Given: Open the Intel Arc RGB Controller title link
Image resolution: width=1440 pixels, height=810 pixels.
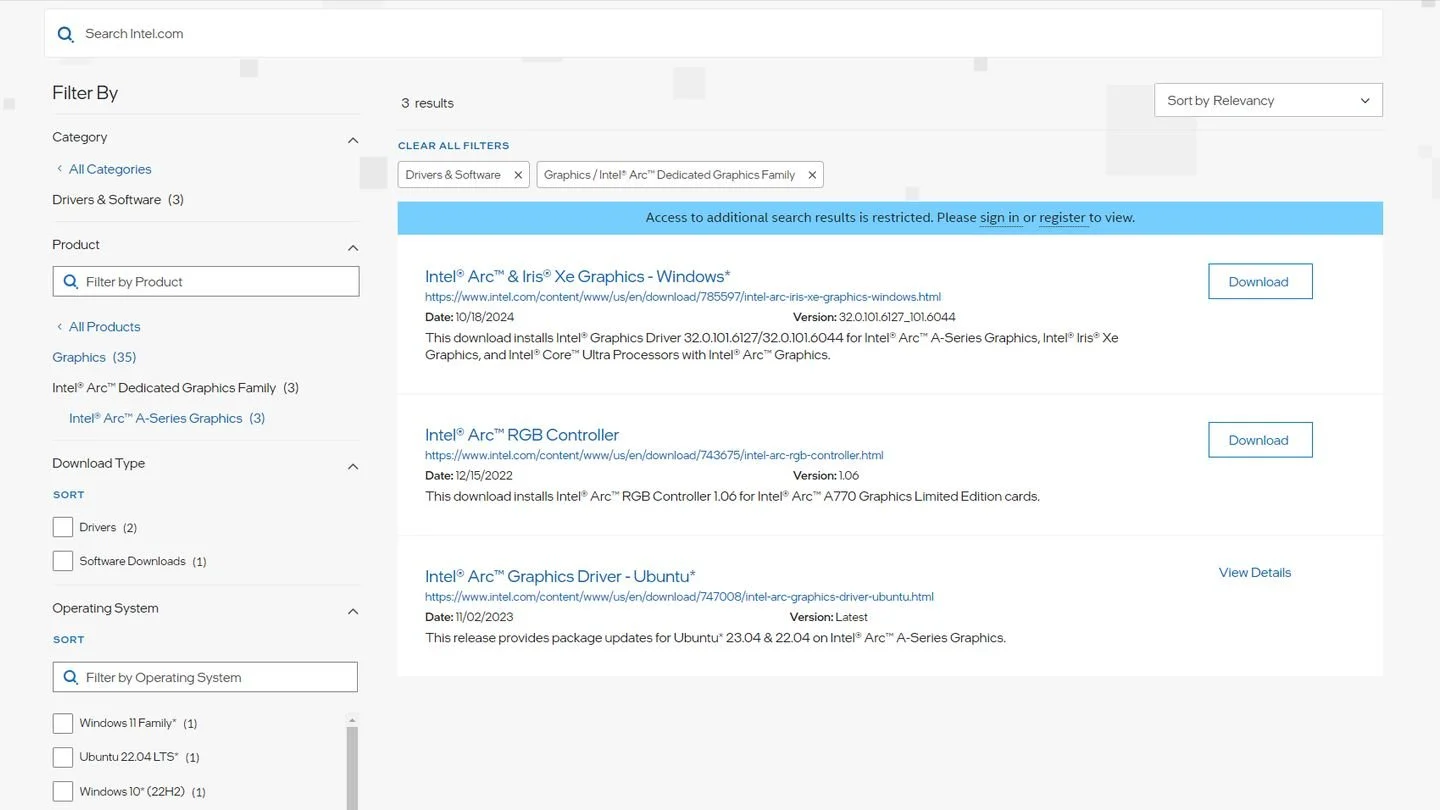Looking at the screenshot, I should pyautogui.click(x=522, y=435).
